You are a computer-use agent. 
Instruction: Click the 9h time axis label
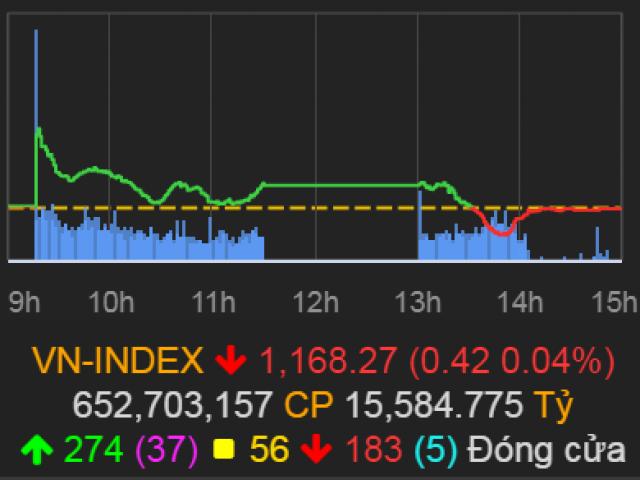[24, 302]
